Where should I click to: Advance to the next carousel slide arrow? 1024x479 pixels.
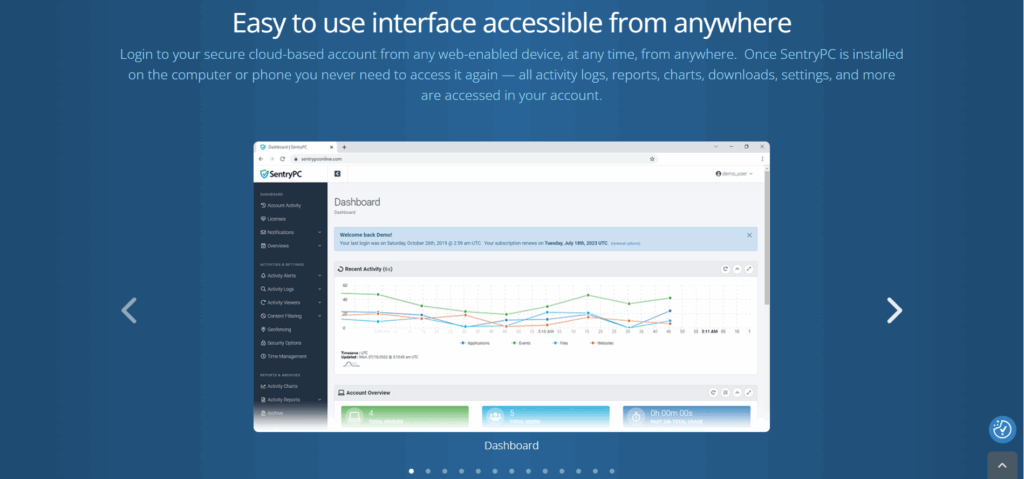tap(894, 310)
